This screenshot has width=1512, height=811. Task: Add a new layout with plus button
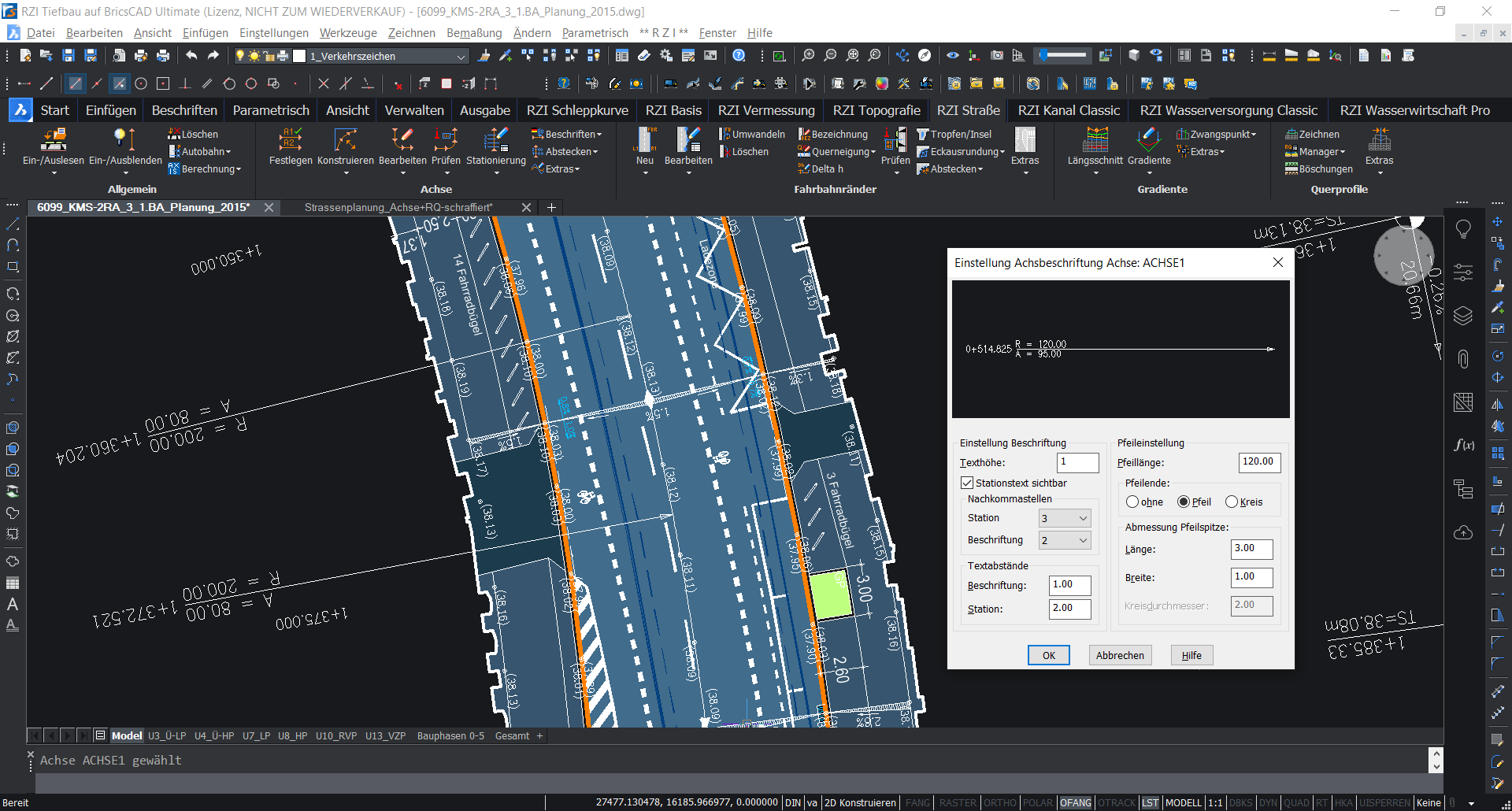tap(540, 735)
